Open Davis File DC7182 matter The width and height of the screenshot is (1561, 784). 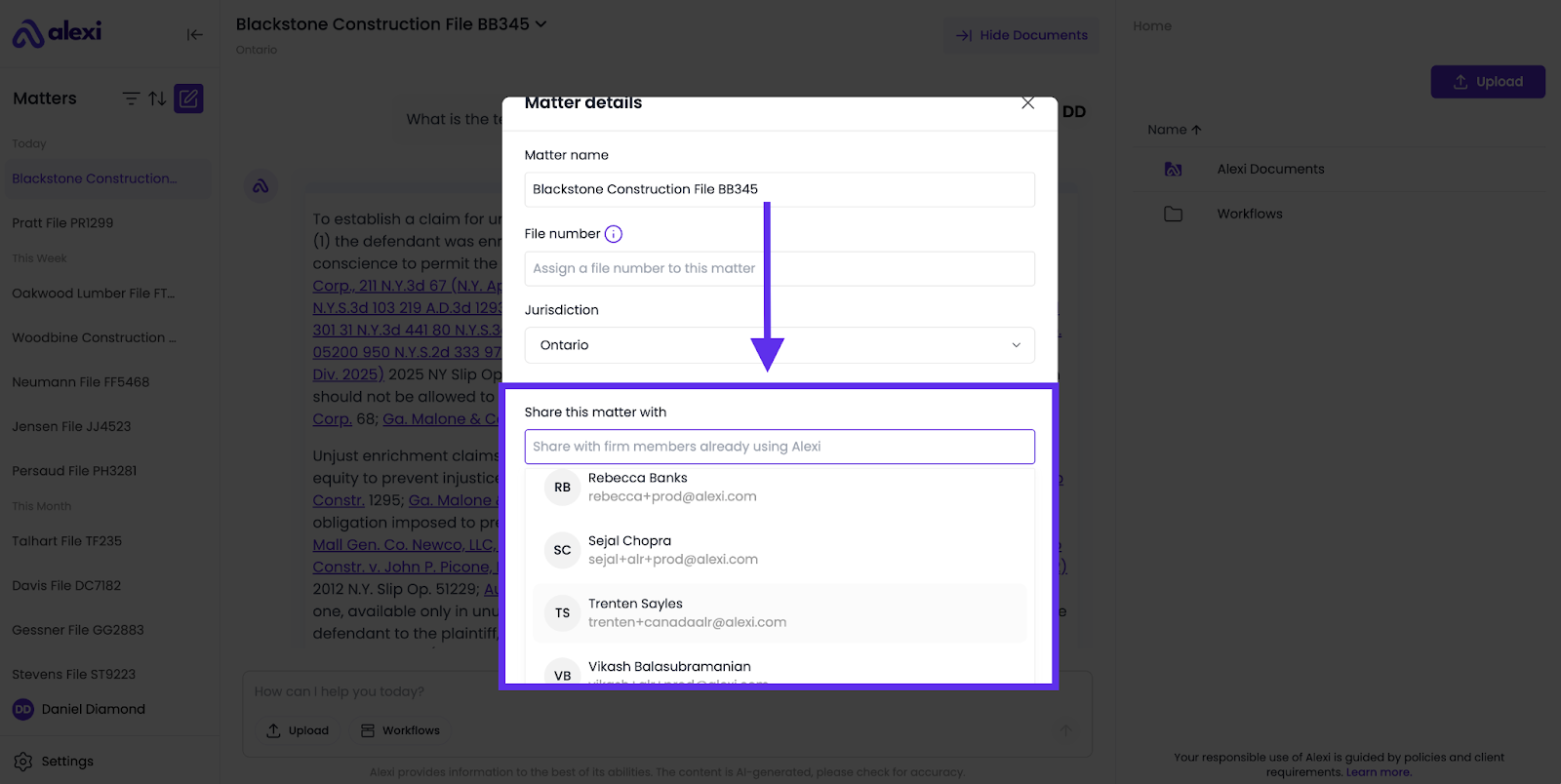pyautogui.click(x=66, y=586)
